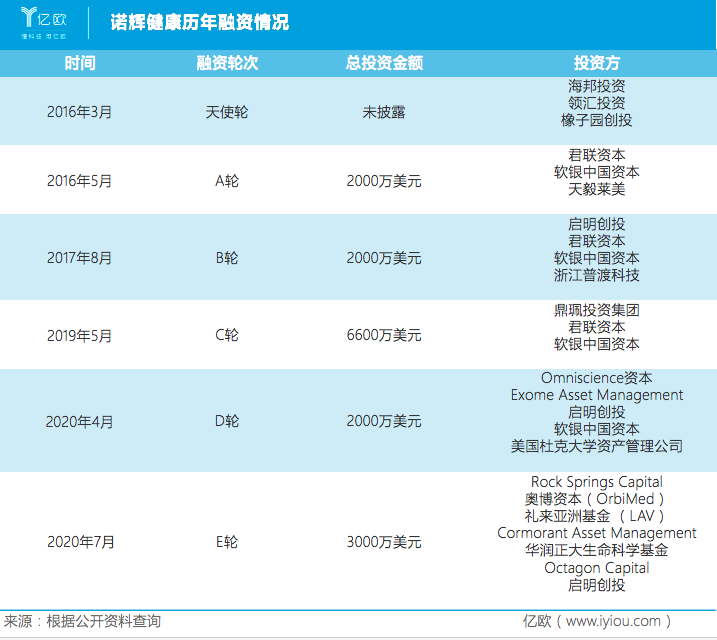The width and height of the screenshot is (717, 640).
Task: Click investor 领汇投资
Action: click(x=597, y=103)
